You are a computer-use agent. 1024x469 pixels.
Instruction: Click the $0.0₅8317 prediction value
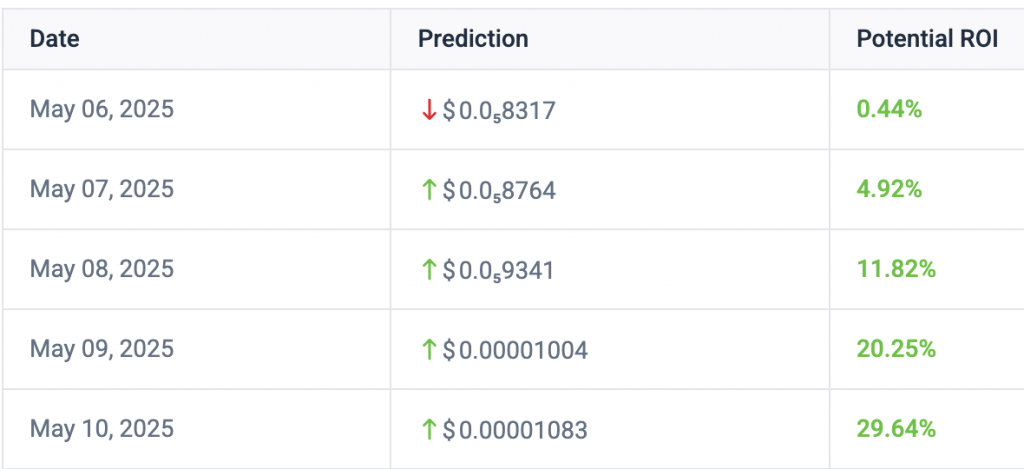(499, 110)
